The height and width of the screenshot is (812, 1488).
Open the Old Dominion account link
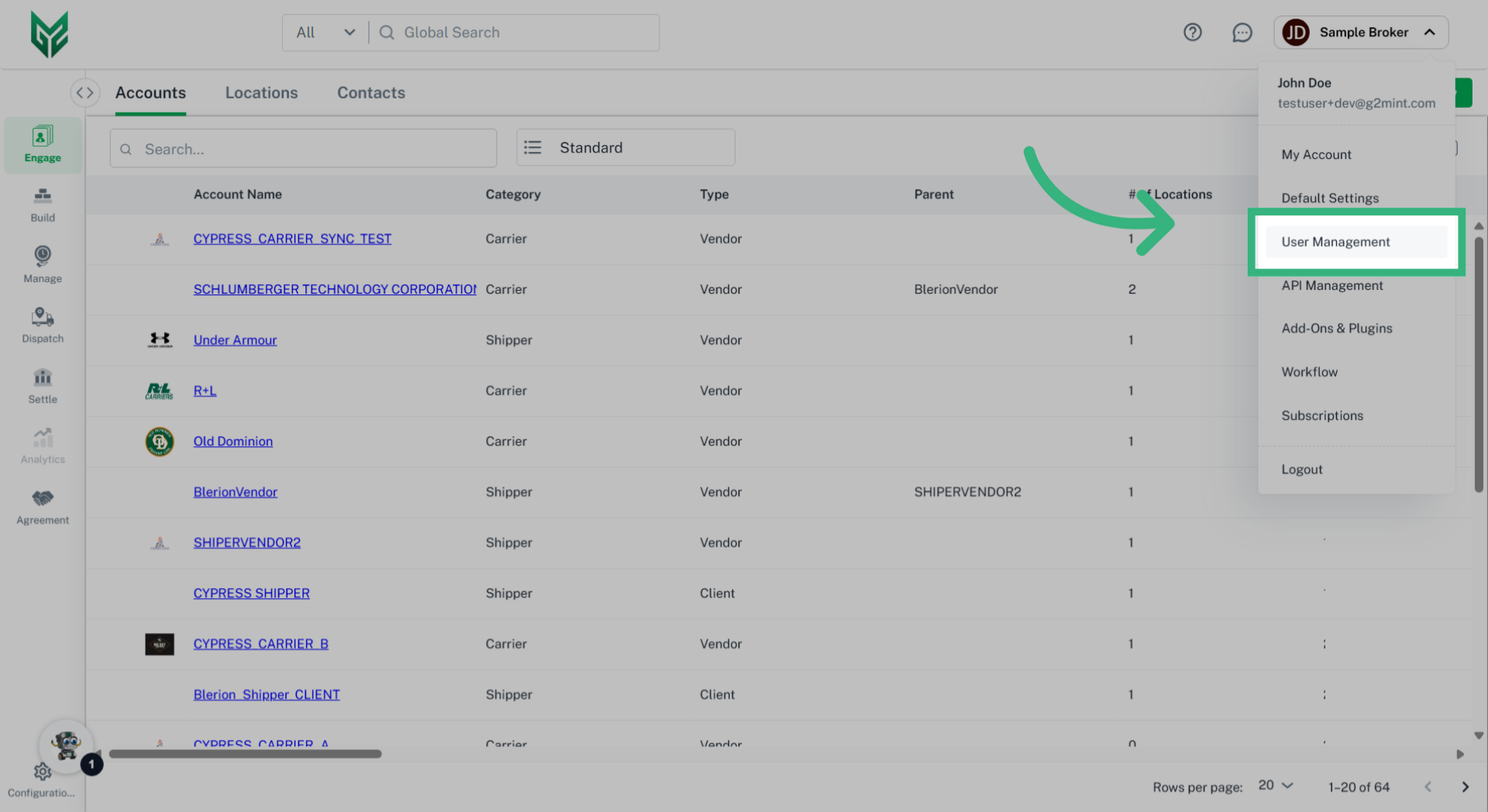[232, 441]
